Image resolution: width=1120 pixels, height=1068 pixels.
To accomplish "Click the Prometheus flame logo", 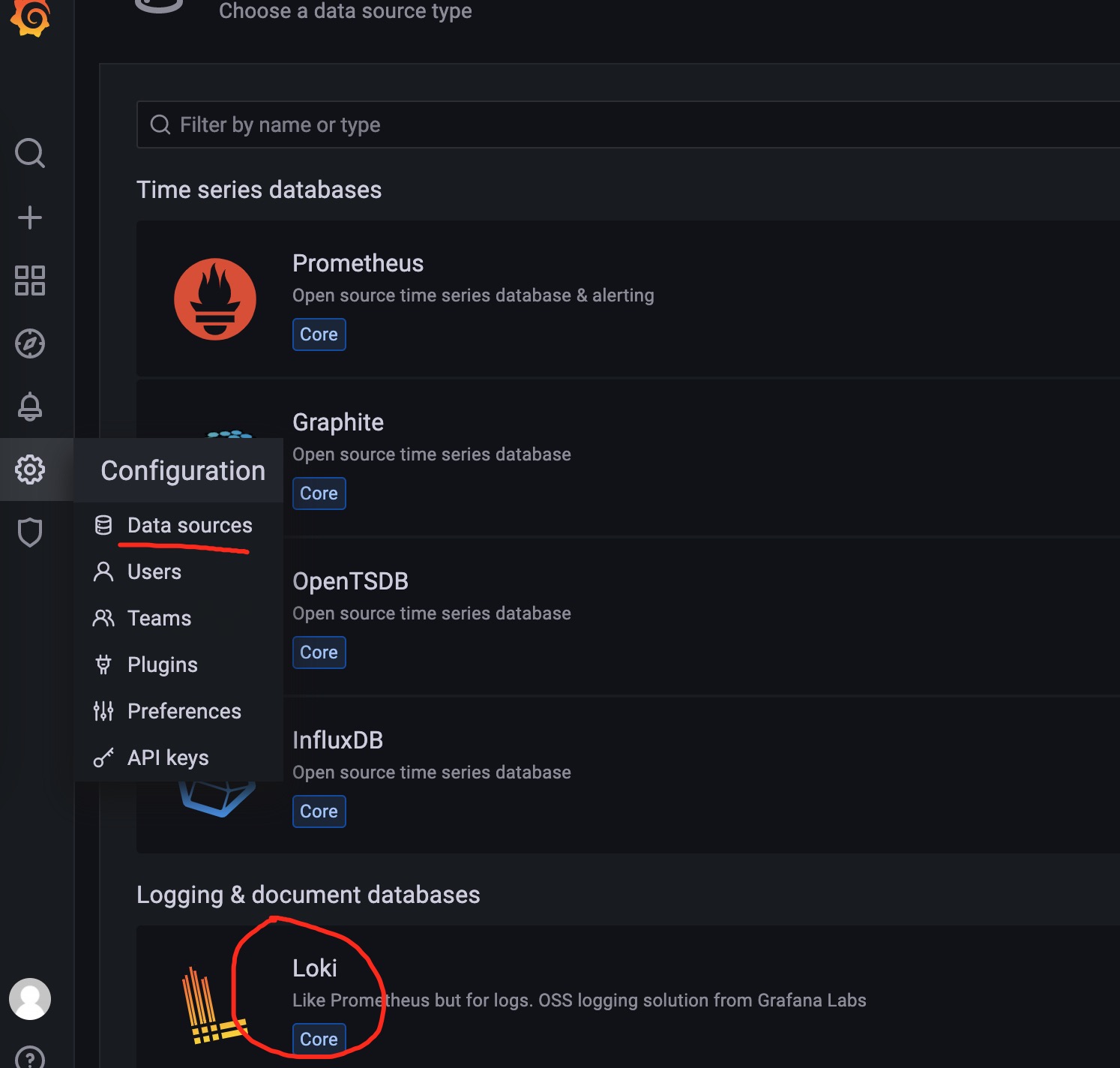I will point(215,298).
